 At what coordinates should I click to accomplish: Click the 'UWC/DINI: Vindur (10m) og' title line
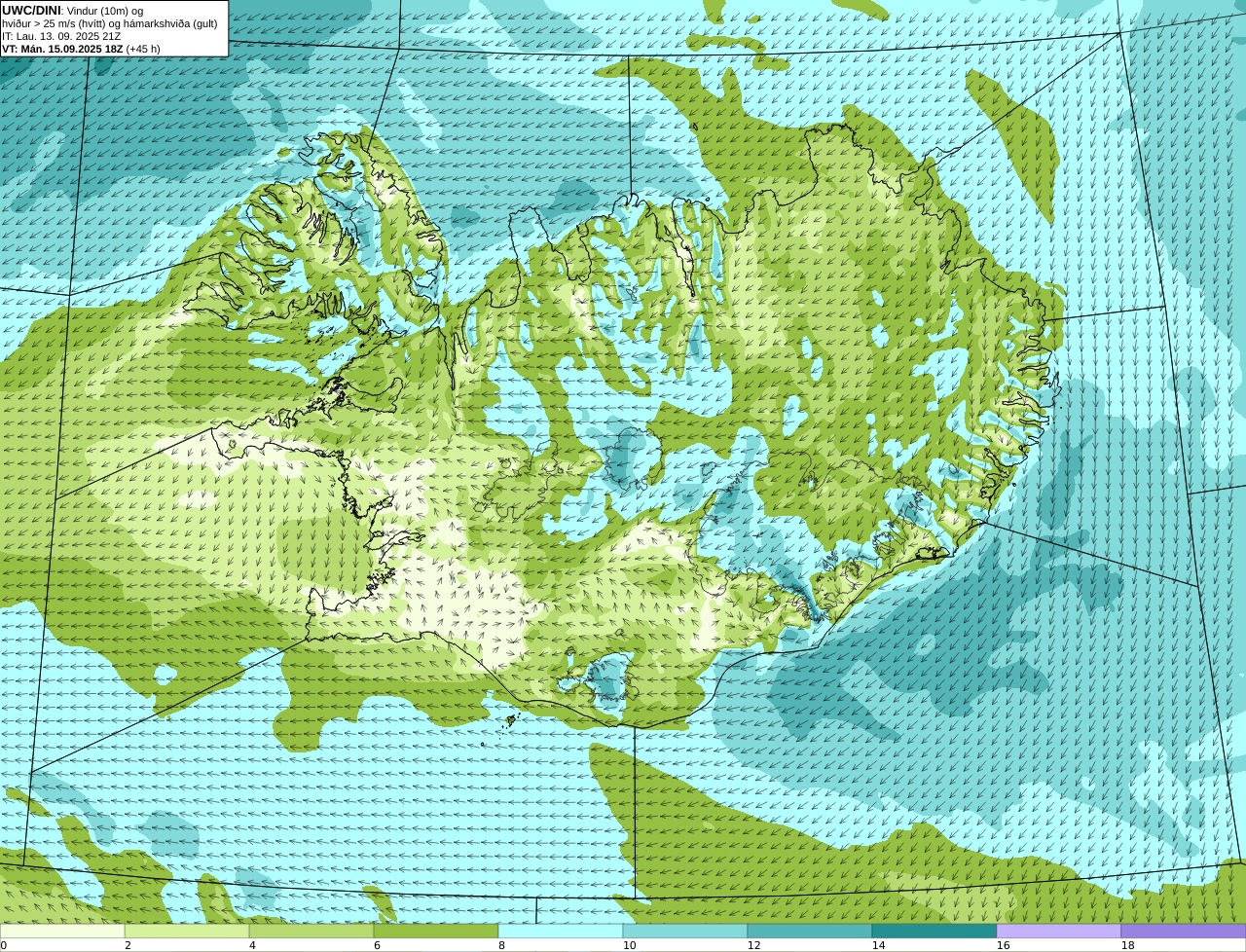73,11
